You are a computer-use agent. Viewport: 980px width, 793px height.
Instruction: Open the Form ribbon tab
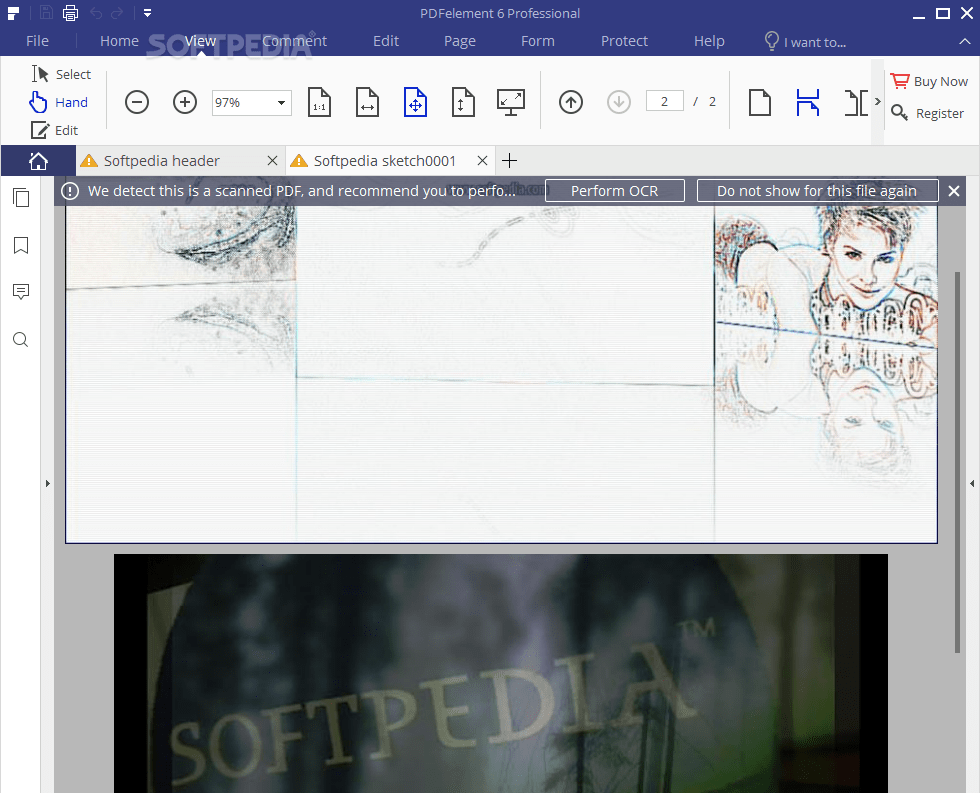(x=538, y=41)
